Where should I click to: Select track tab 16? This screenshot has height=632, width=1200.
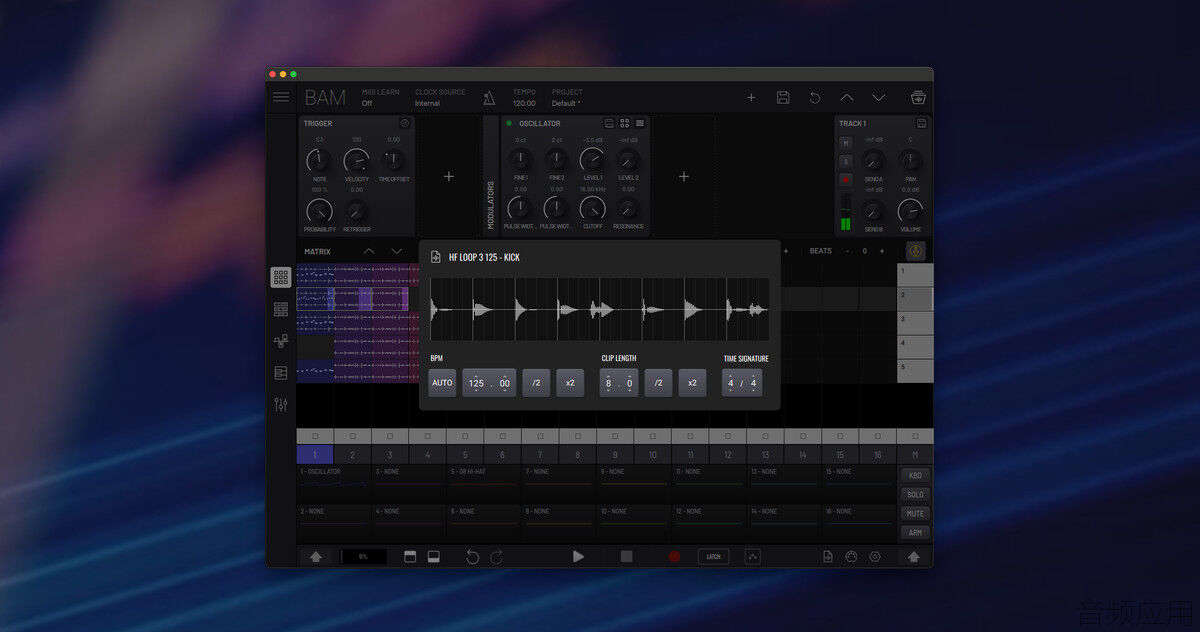point(878,454)
